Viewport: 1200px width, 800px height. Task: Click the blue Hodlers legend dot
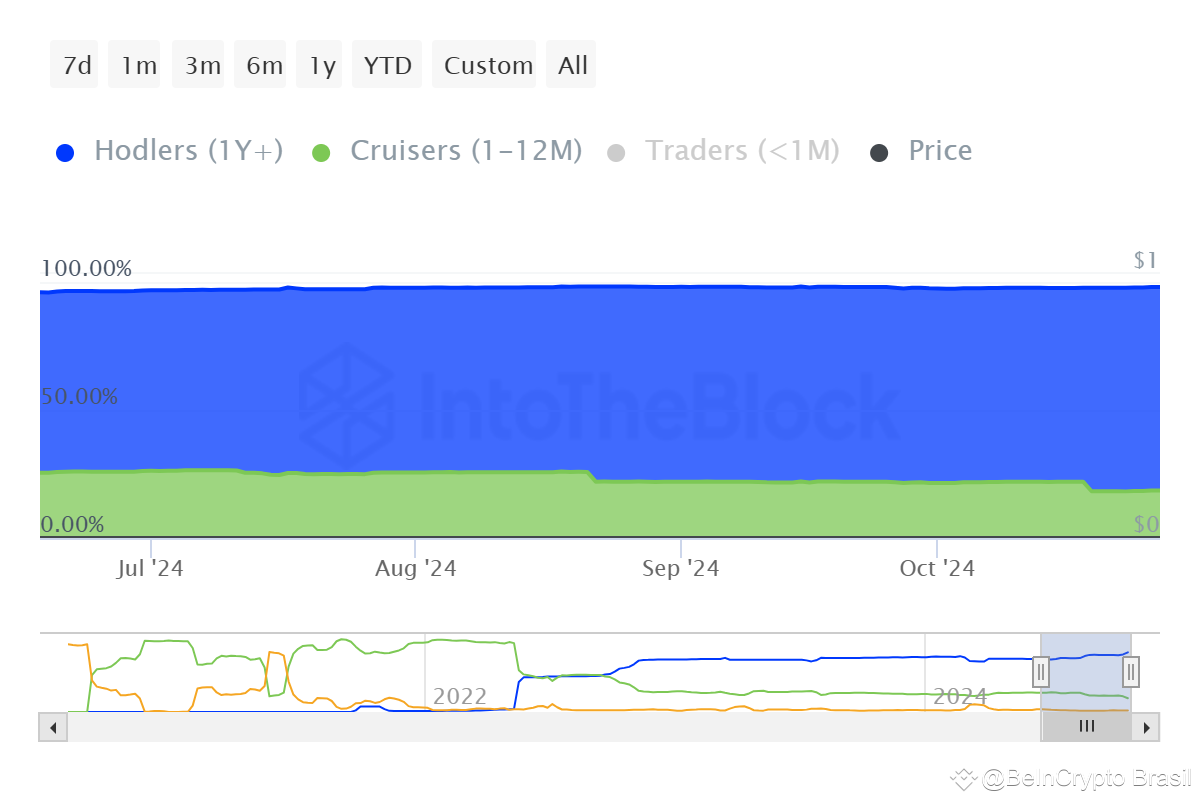point(65,153)
